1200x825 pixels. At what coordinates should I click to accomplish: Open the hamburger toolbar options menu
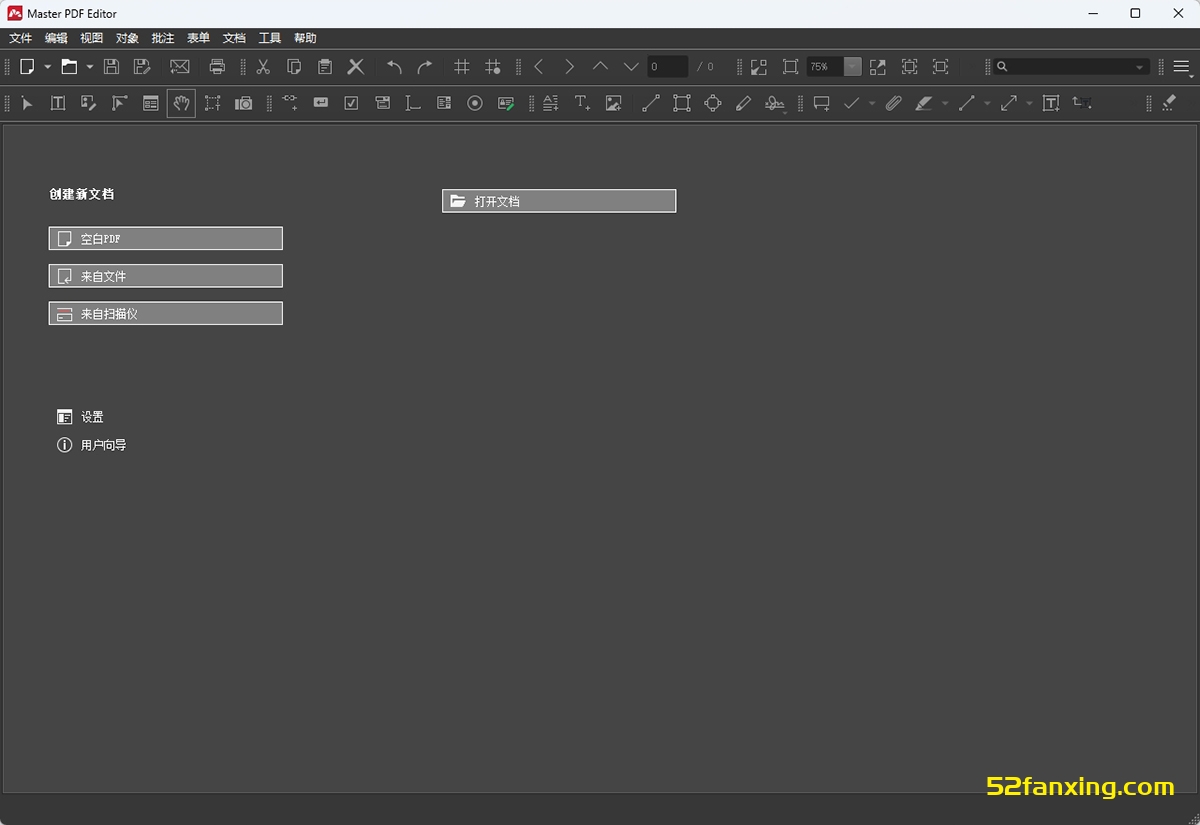tap(1182, 67)
